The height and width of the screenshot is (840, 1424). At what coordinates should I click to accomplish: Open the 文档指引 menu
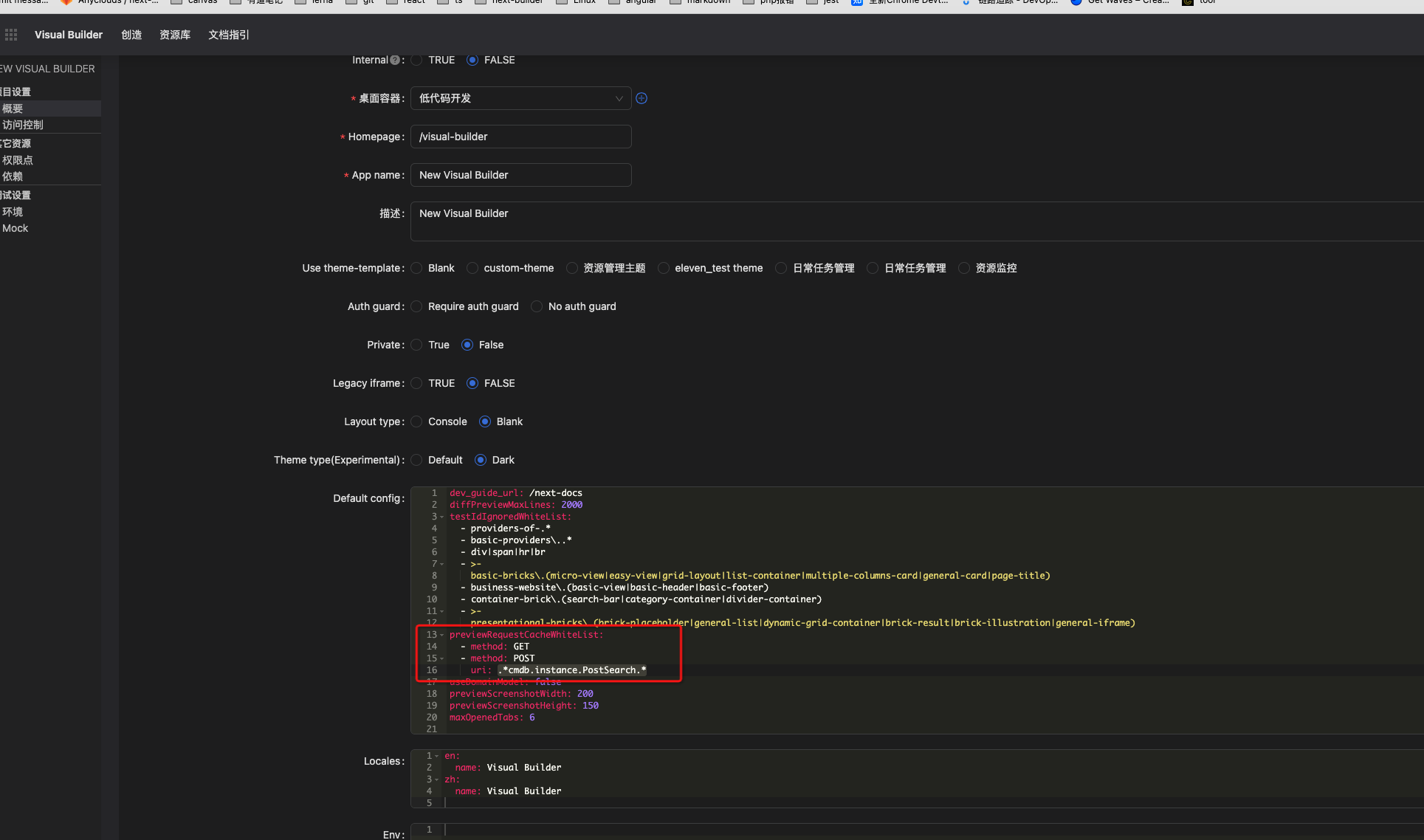pyautogui.click(x=229, y=35)
